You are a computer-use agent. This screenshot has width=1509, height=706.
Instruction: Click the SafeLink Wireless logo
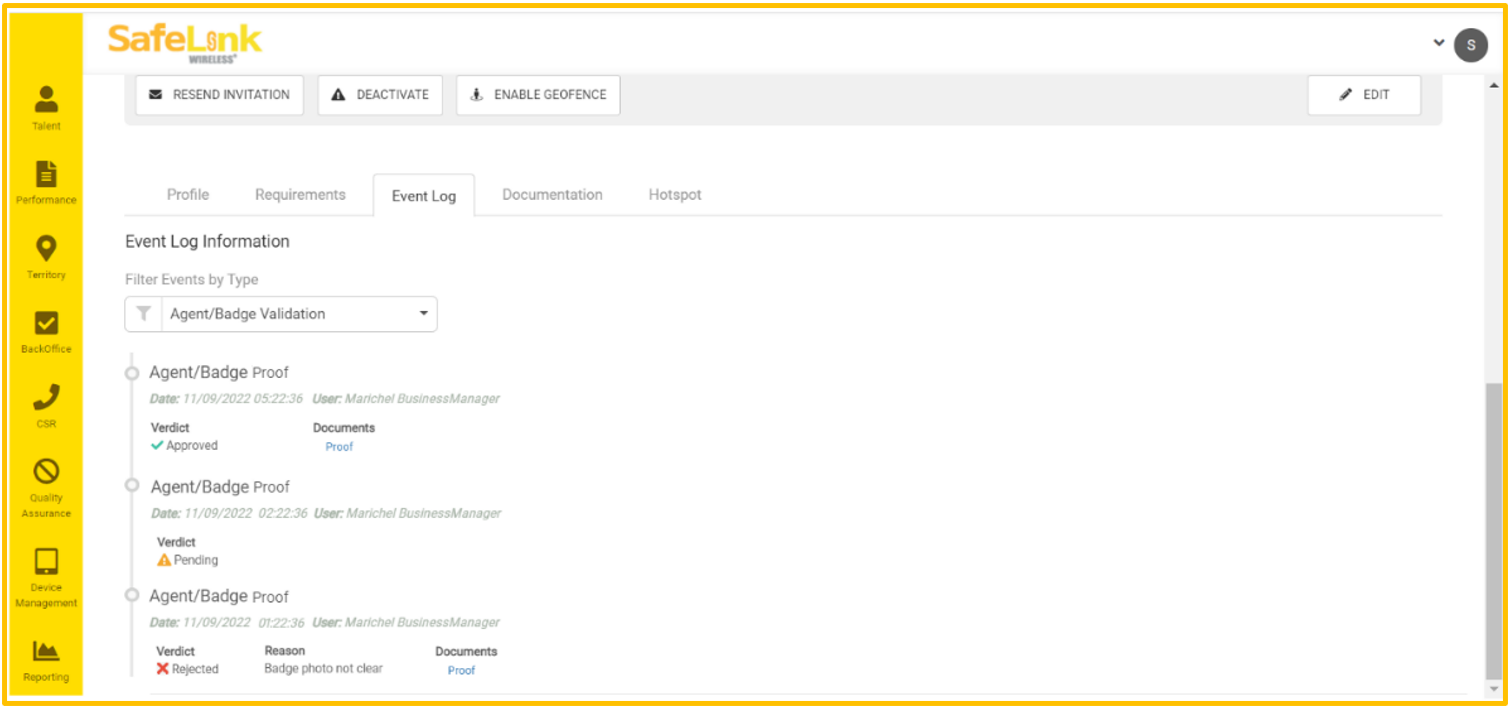(x=185, y=42)
